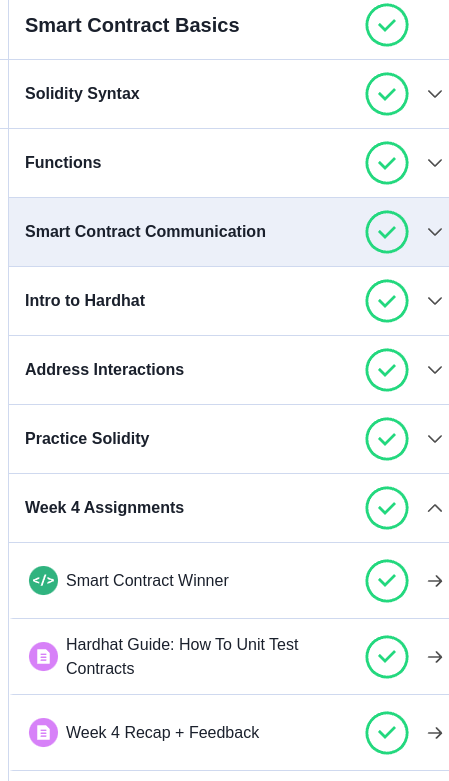Open Hardhat Guide lesson via its arrow icon

[435, 657]
